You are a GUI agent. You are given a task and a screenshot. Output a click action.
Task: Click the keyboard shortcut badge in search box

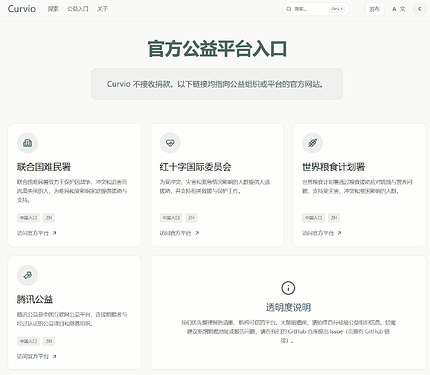[x=337, y=9]
